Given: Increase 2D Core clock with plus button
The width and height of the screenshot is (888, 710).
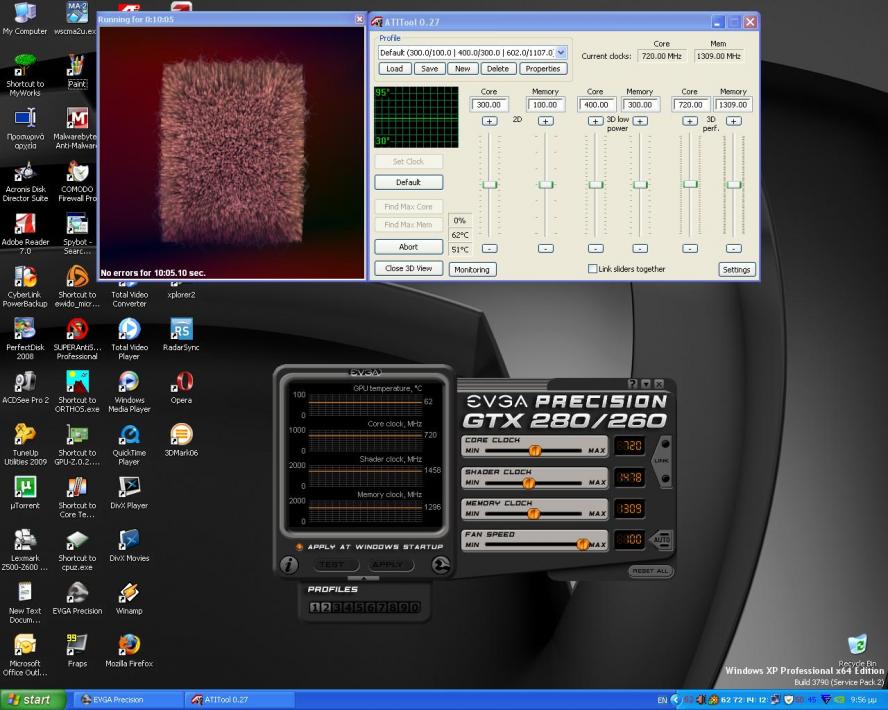Looking at the screenshot, I should pos(489,121).
